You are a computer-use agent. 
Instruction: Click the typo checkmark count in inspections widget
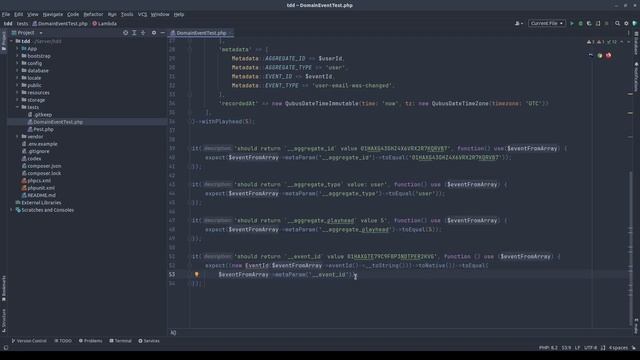click(612, 42)
